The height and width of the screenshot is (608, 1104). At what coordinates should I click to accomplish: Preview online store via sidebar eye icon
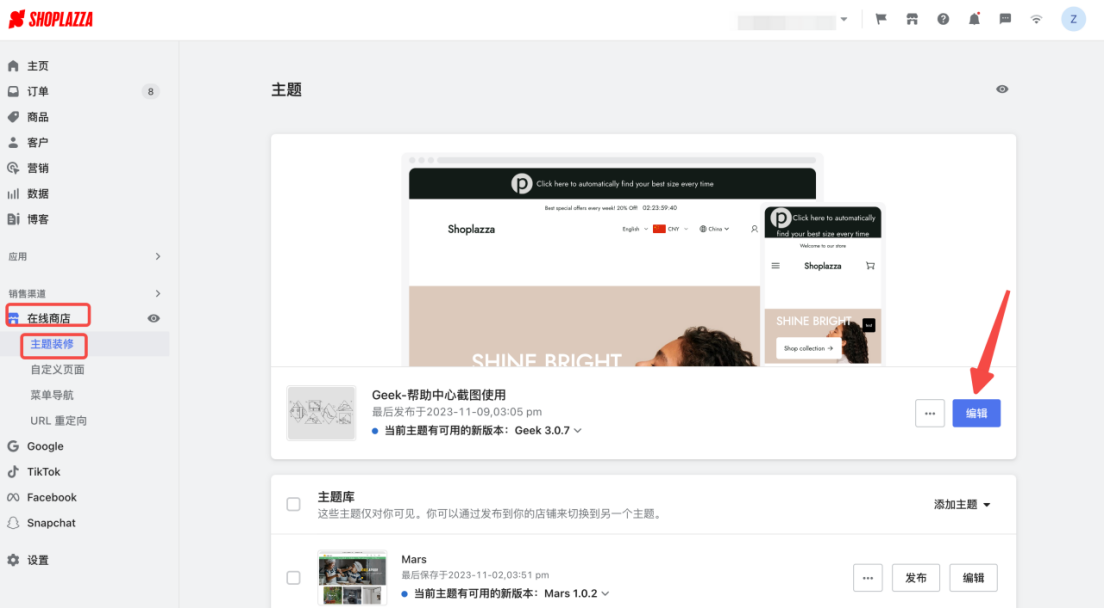[153, 319]
